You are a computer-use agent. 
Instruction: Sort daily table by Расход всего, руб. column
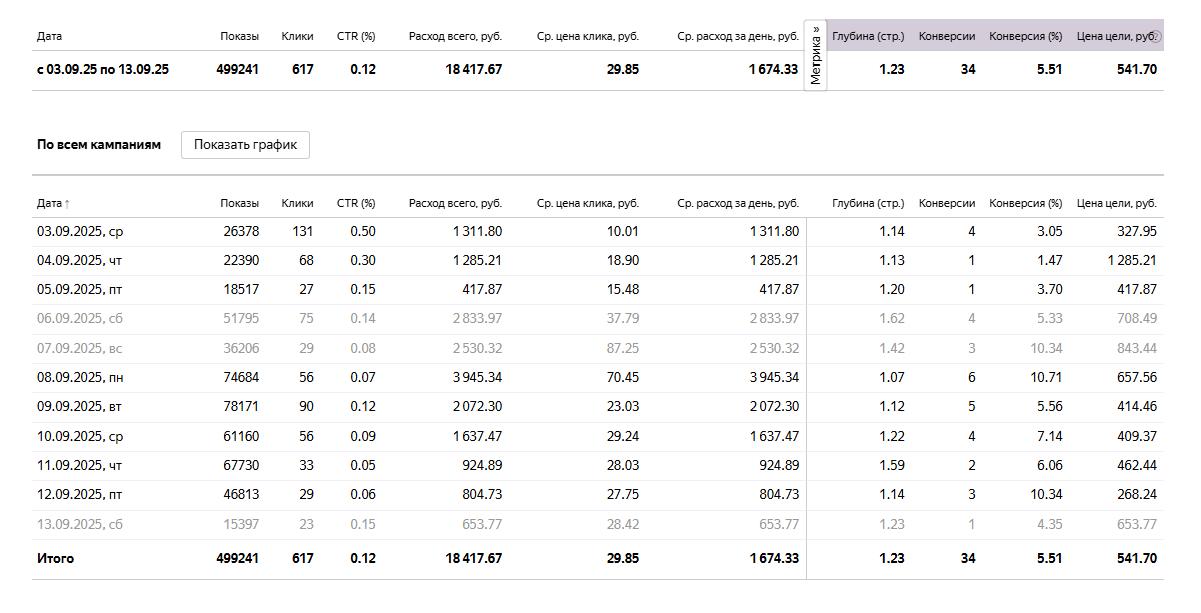[455, 203]
